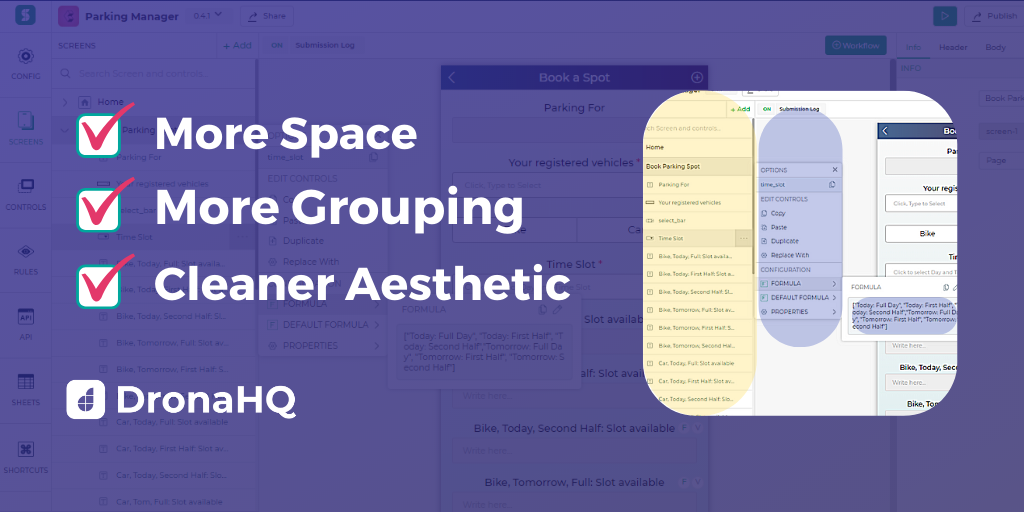
Task: Open the CONFIG gear in left sidebar
Action: tap(25, 64)
